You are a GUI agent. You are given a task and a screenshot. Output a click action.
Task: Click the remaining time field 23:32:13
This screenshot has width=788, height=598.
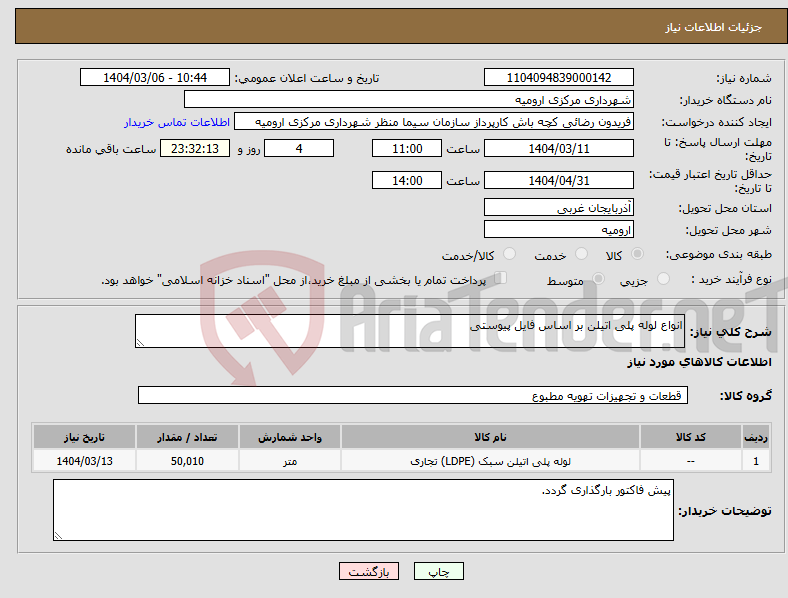tap(195, 149)
